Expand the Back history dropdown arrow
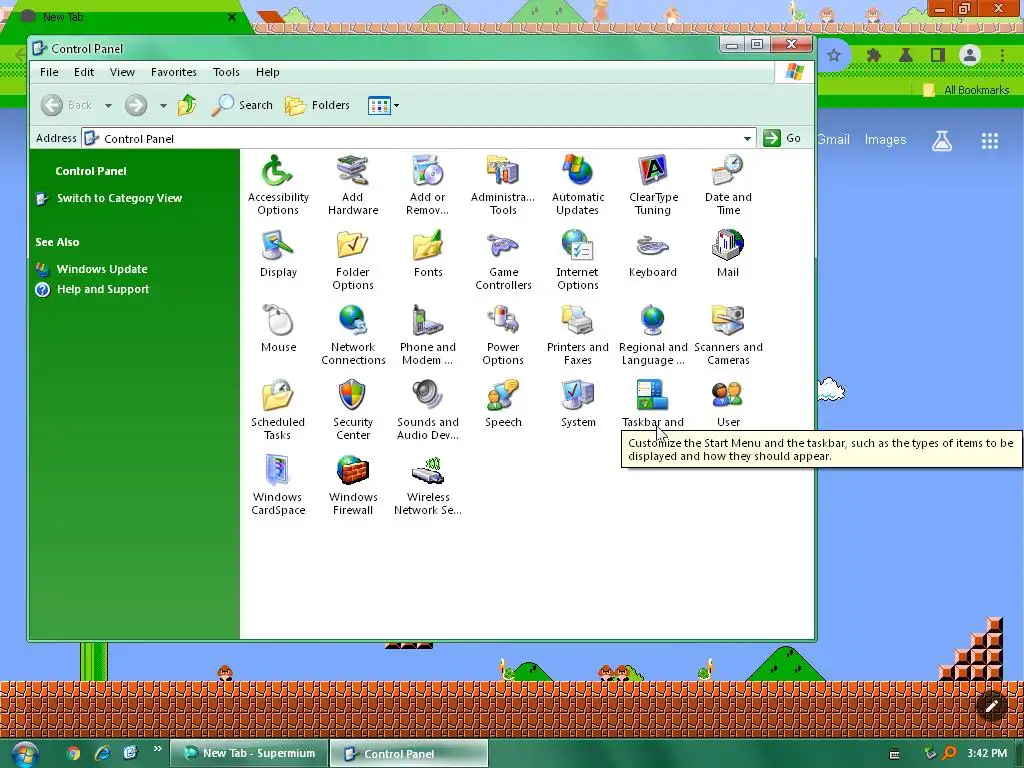 108,105
